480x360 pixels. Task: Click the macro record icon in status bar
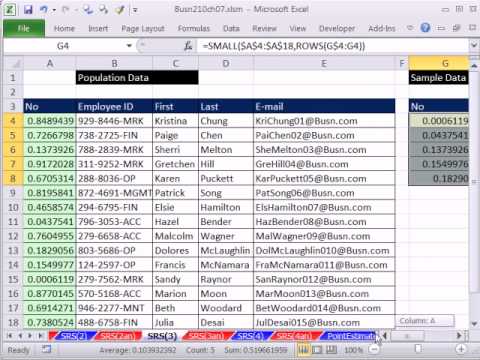(x=46, y=349)
